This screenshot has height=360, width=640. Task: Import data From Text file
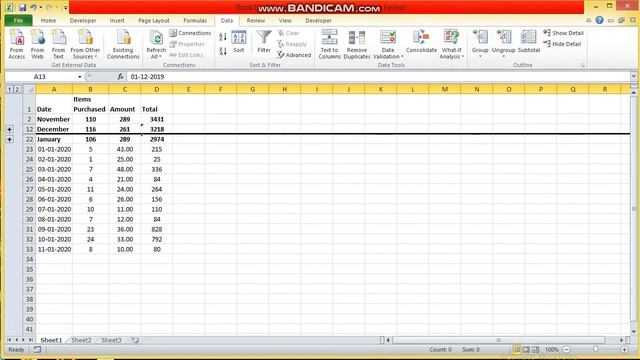tap(58, 44)
